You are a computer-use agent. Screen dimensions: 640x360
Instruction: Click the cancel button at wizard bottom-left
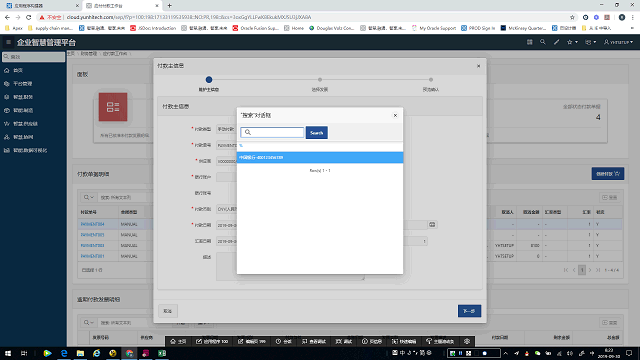[167, 311]
